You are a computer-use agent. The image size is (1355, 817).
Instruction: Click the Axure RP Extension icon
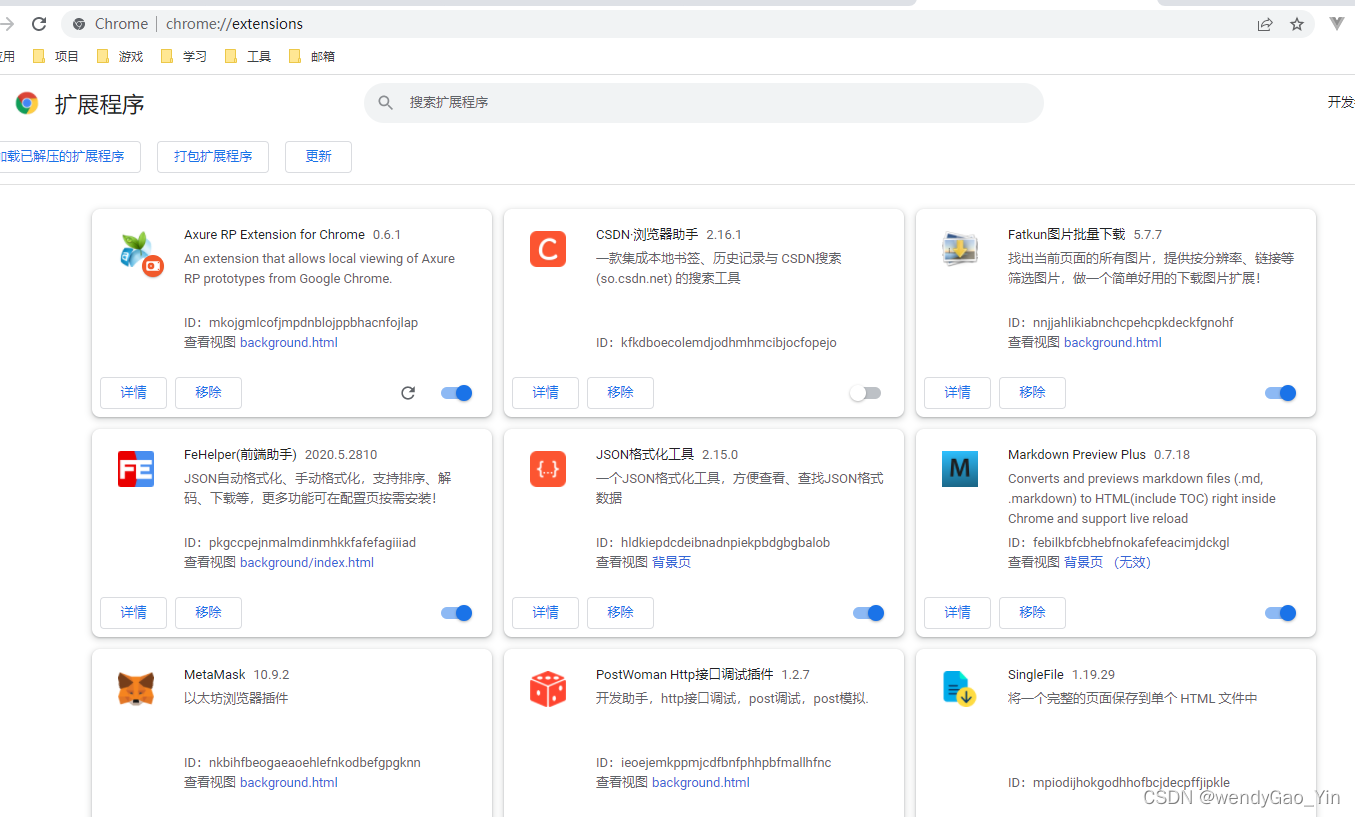[x=141, y=254]
